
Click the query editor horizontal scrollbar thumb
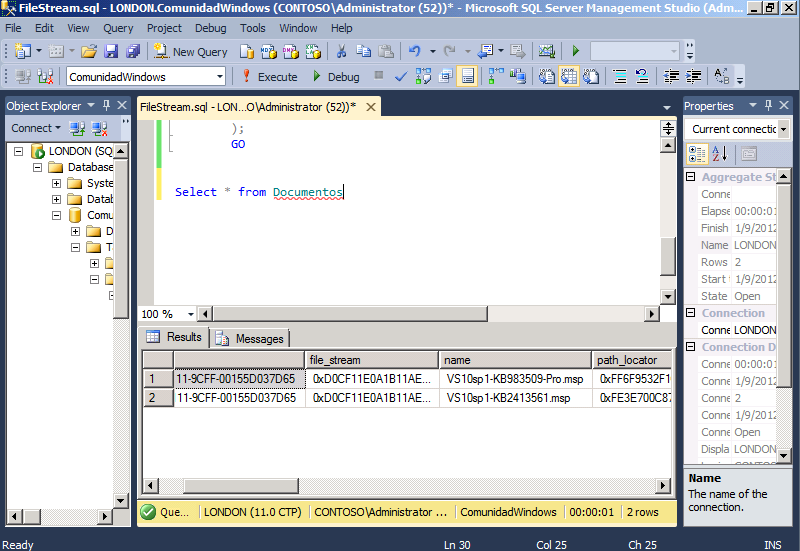[350, 314]
